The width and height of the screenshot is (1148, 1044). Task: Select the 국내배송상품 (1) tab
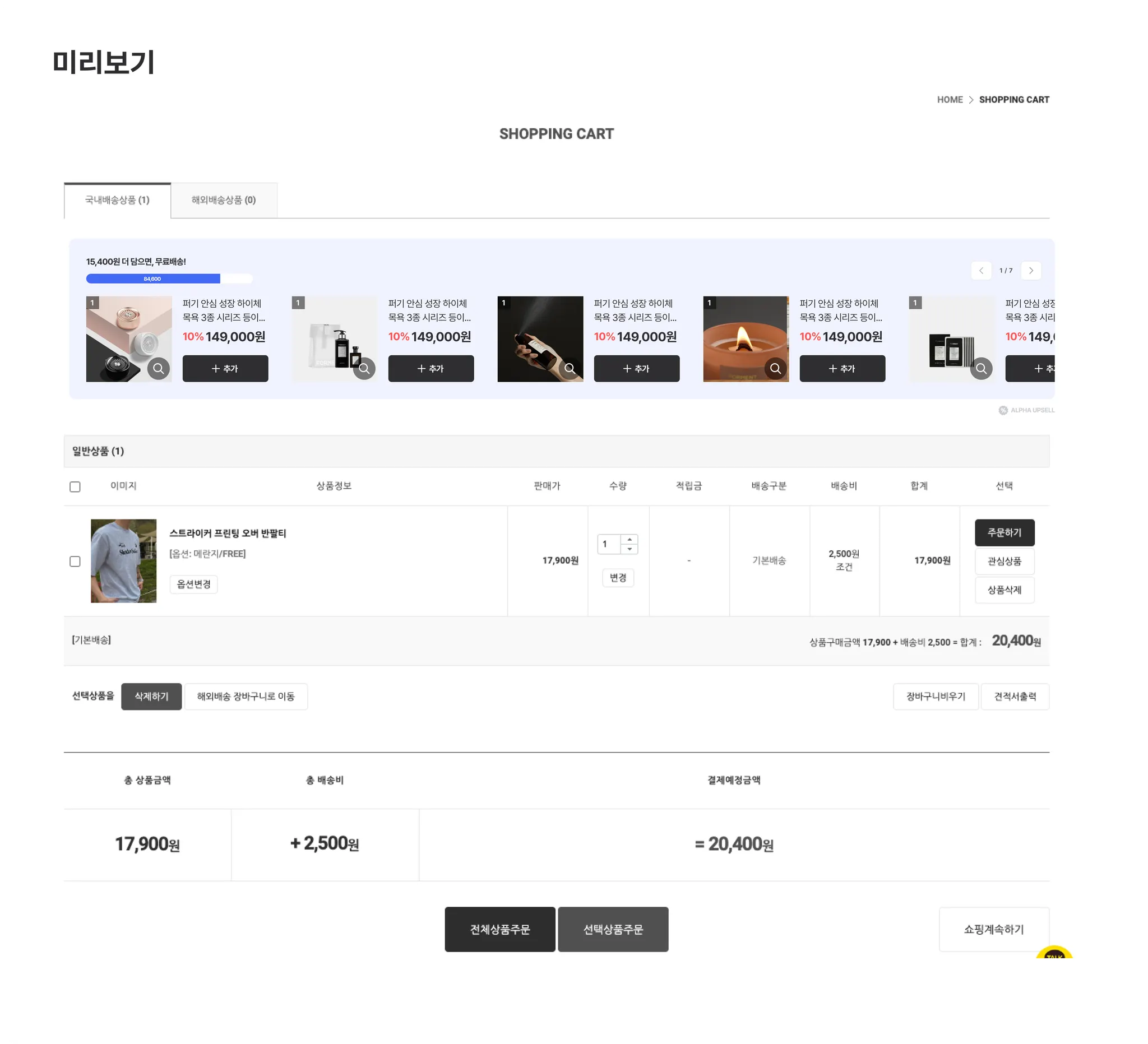[117, 200]
